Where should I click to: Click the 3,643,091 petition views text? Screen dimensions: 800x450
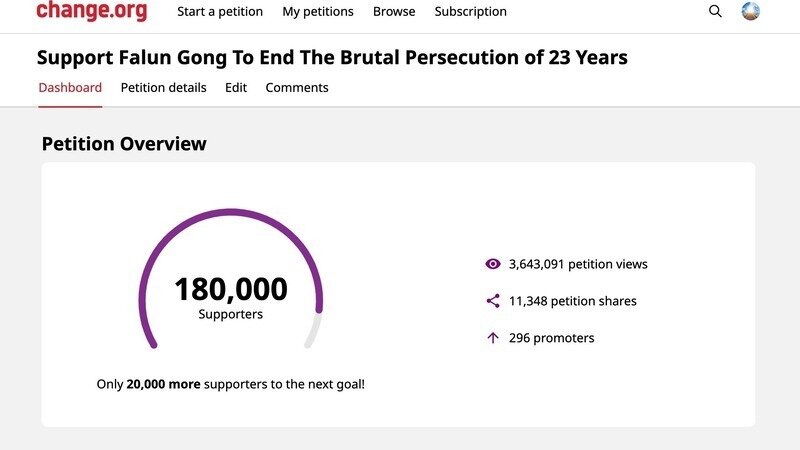pyautogui.click(x=578, y=264)
